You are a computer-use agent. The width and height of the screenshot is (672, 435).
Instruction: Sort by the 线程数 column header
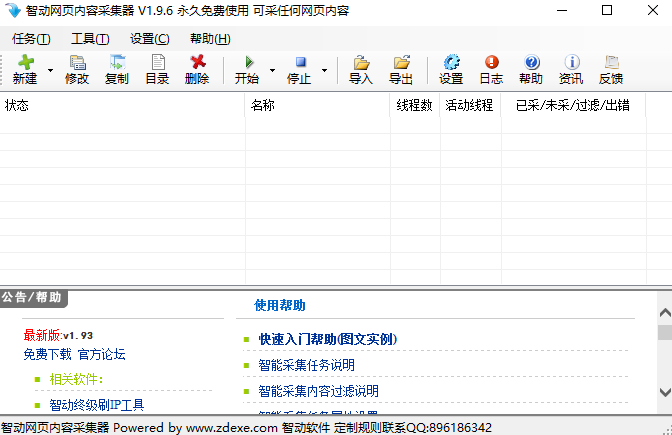coord(415,105)
